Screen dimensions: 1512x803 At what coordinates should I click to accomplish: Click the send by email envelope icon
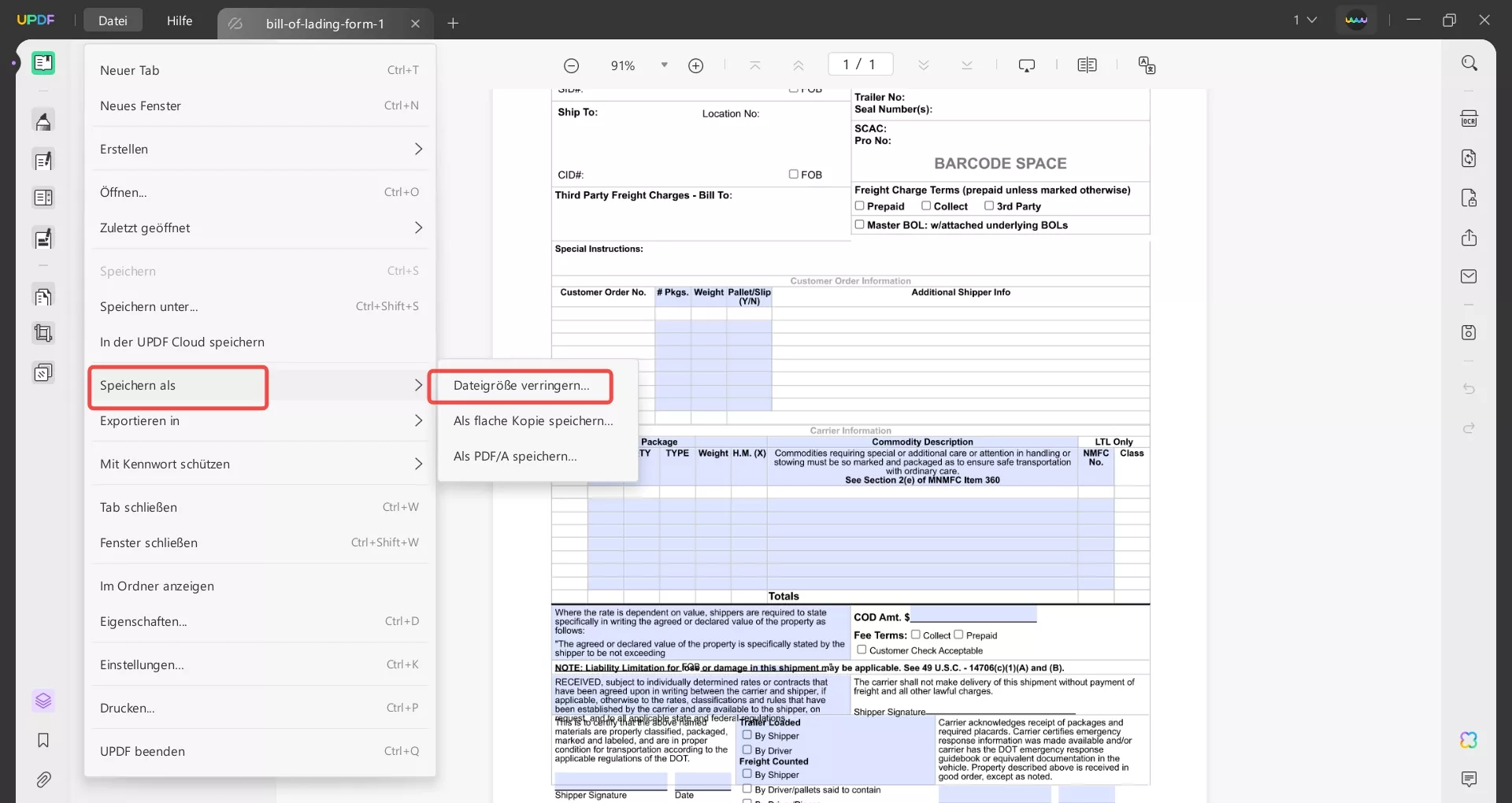coord(1469,276)
